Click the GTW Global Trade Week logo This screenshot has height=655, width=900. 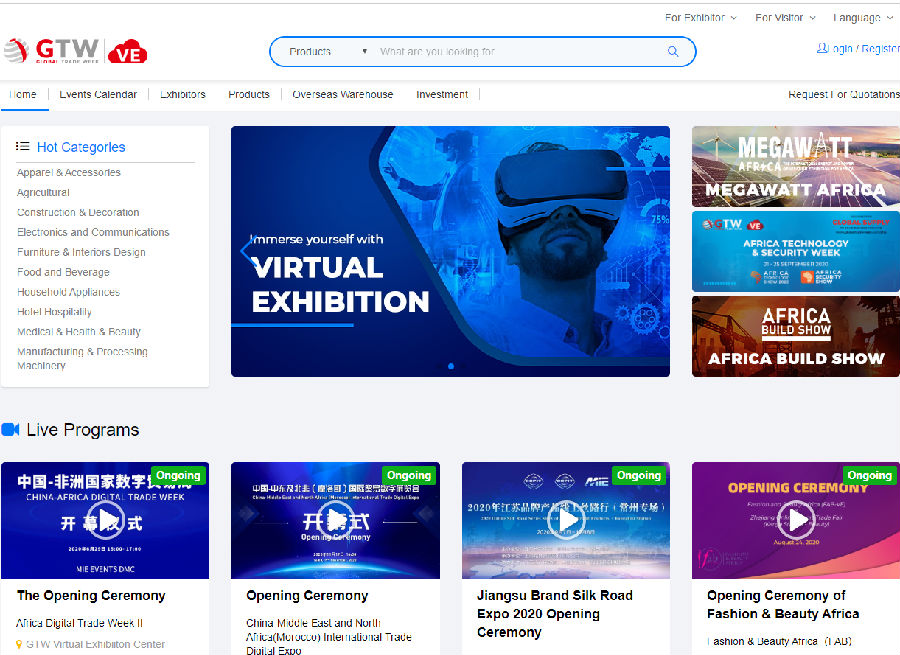(52, 50)
